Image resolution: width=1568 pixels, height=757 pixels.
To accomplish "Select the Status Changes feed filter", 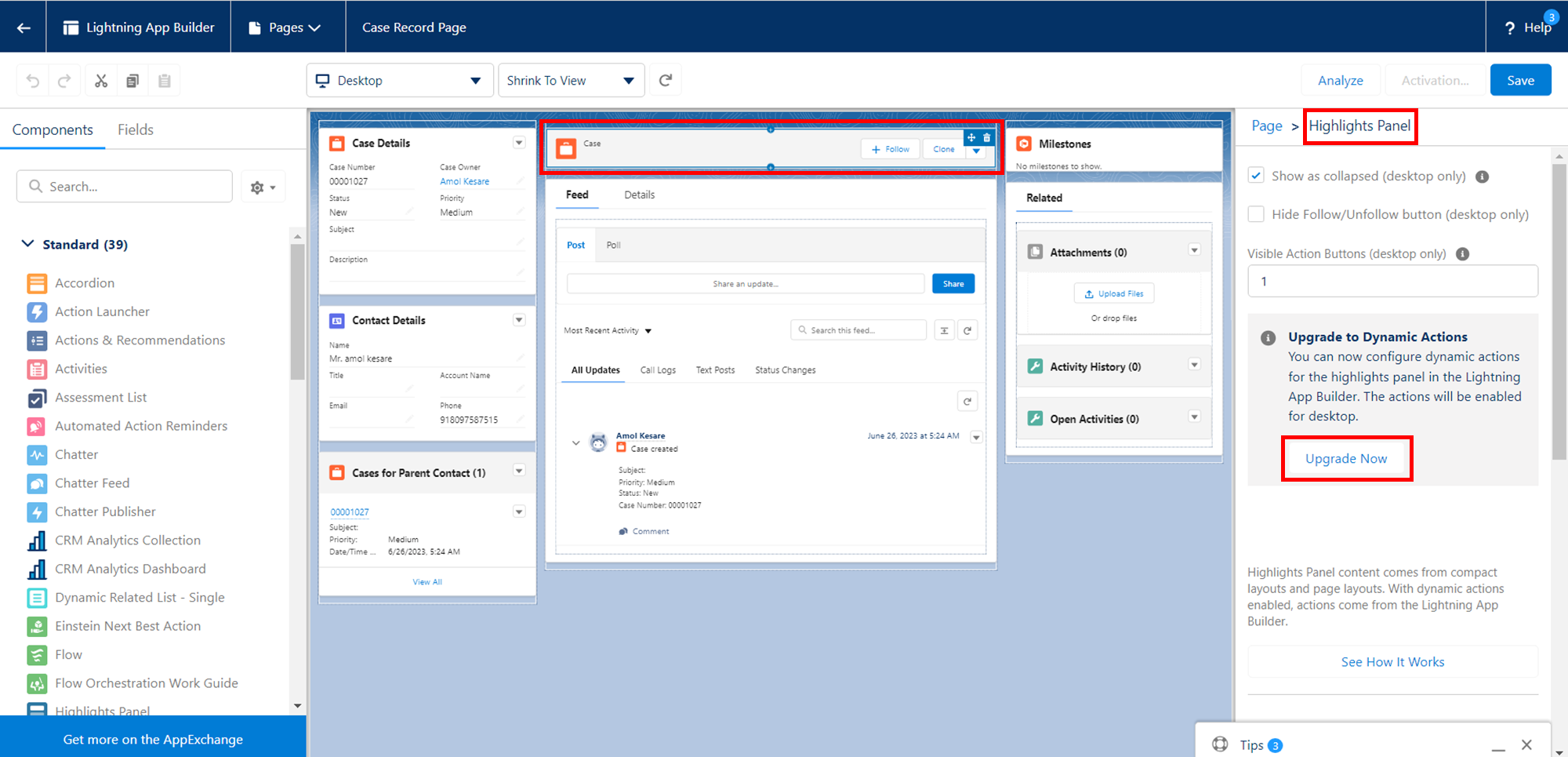I will coord(785,370).
